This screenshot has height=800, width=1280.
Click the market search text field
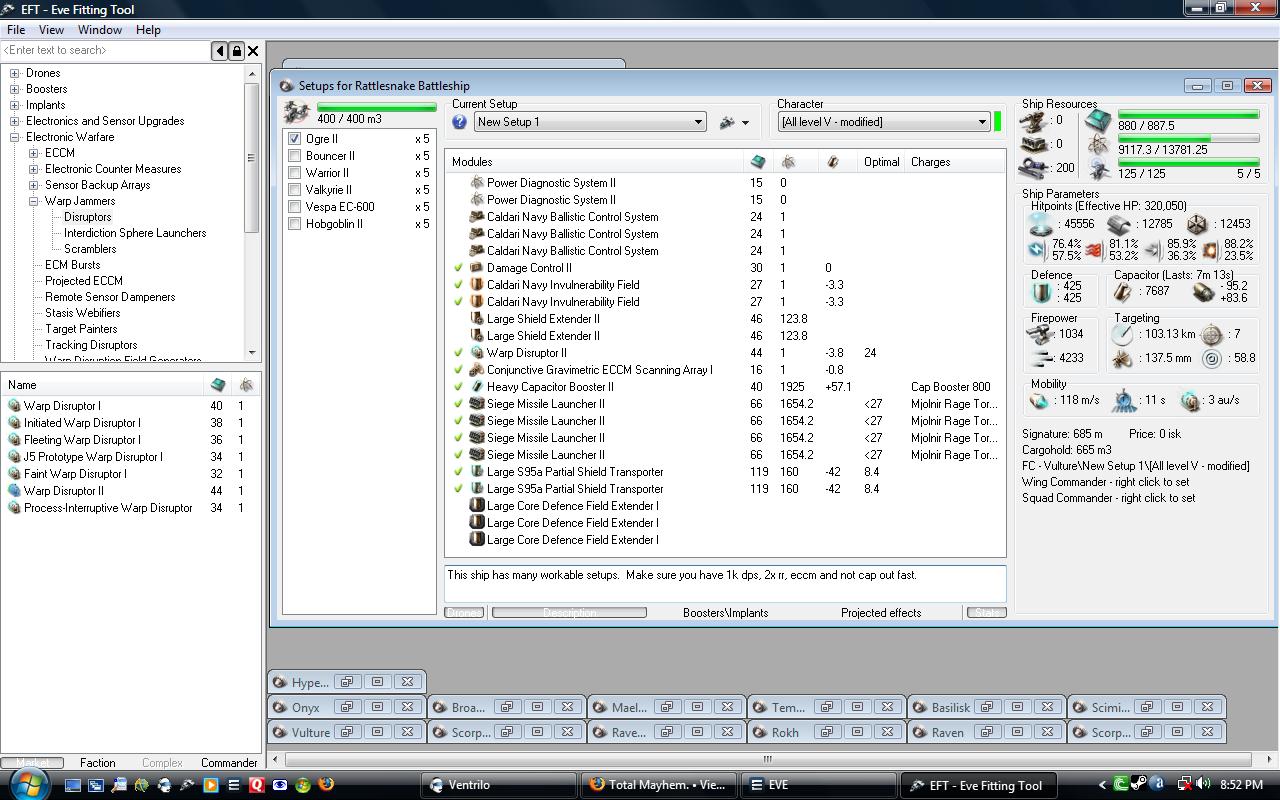pos(105,50)
